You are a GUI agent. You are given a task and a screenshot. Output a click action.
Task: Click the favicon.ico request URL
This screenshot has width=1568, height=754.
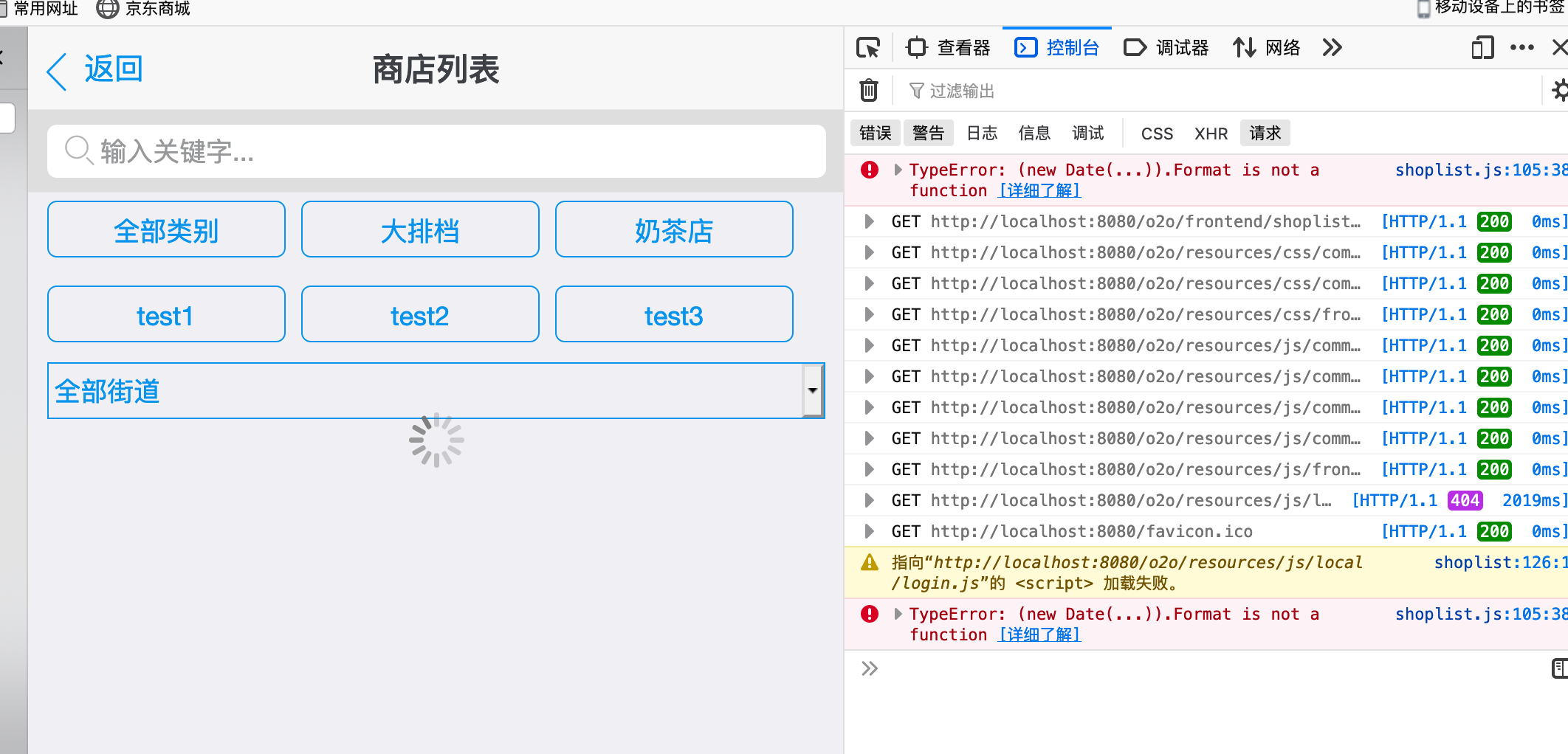(x=1091, y=531)
